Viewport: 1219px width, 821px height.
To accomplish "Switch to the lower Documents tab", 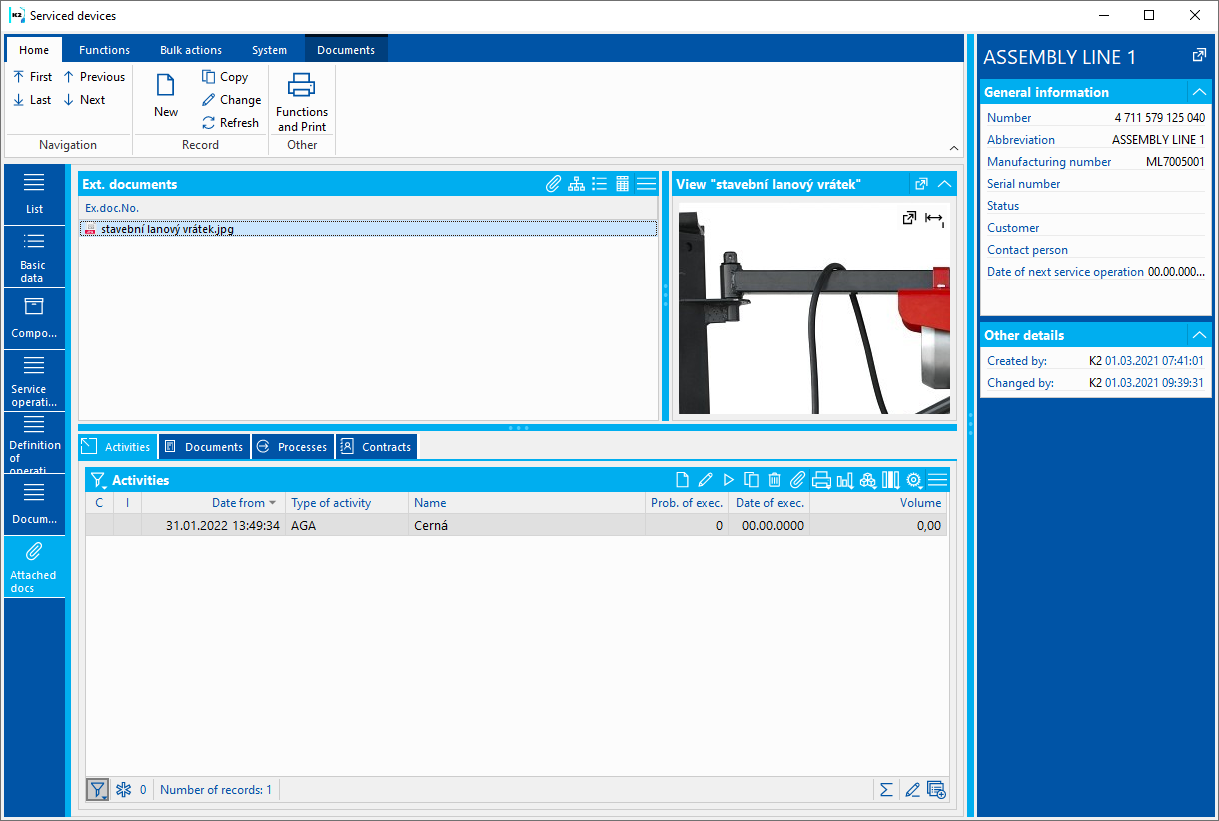I will (x=204, y=447).
